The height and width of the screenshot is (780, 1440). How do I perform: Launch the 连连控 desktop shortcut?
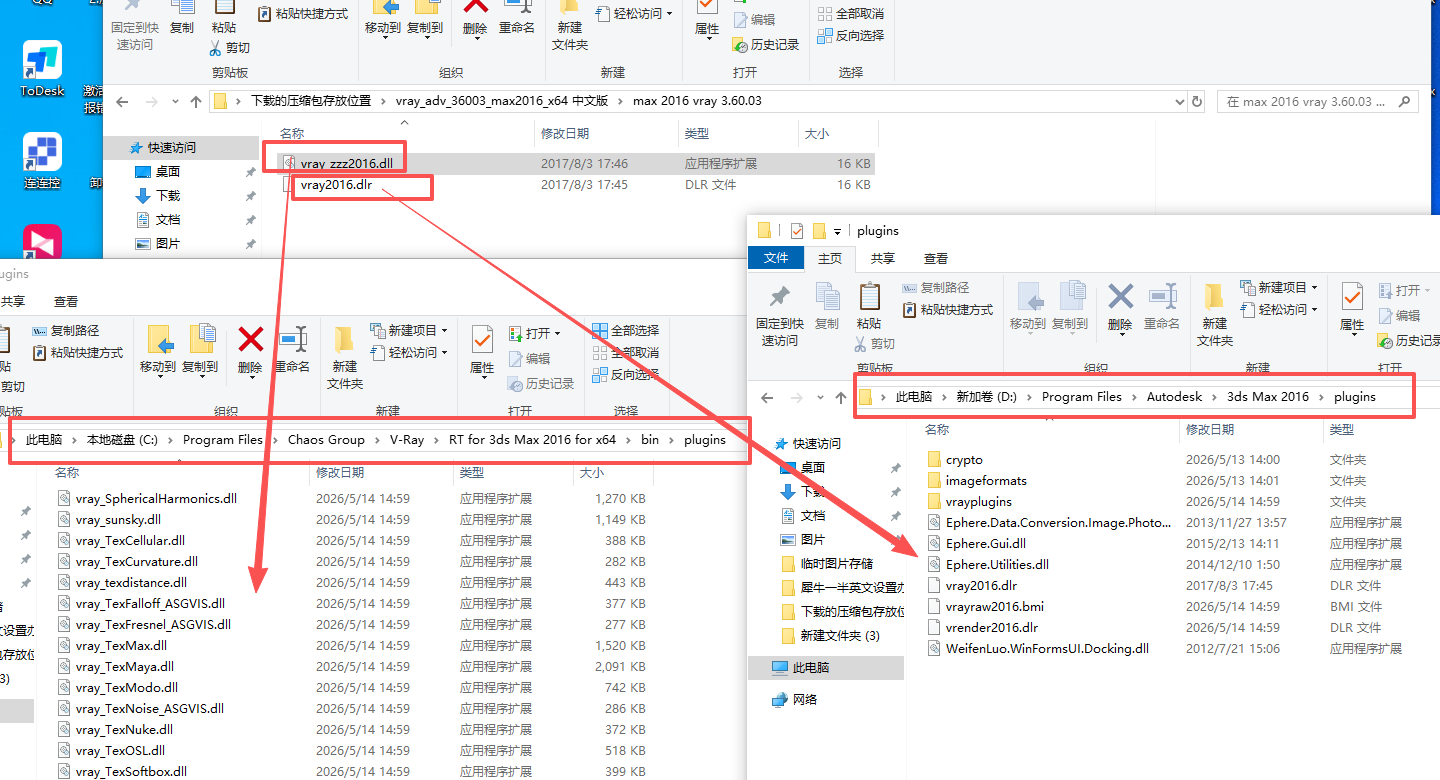pos(42,160)
